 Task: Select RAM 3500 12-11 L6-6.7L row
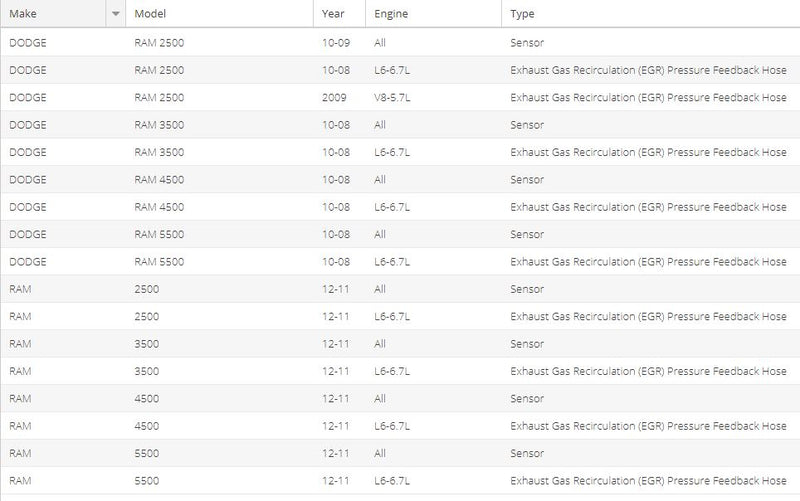pos(400,371)
